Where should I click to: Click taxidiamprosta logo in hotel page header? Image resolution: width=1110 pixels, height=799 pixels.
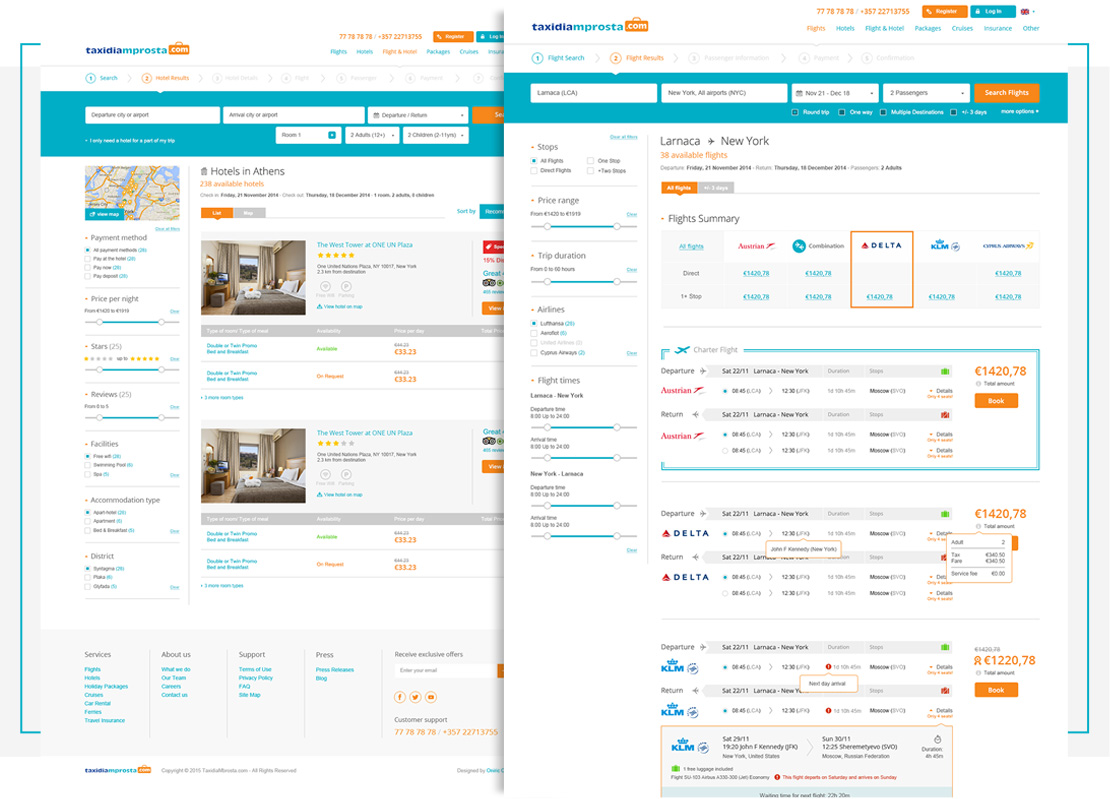137,50
